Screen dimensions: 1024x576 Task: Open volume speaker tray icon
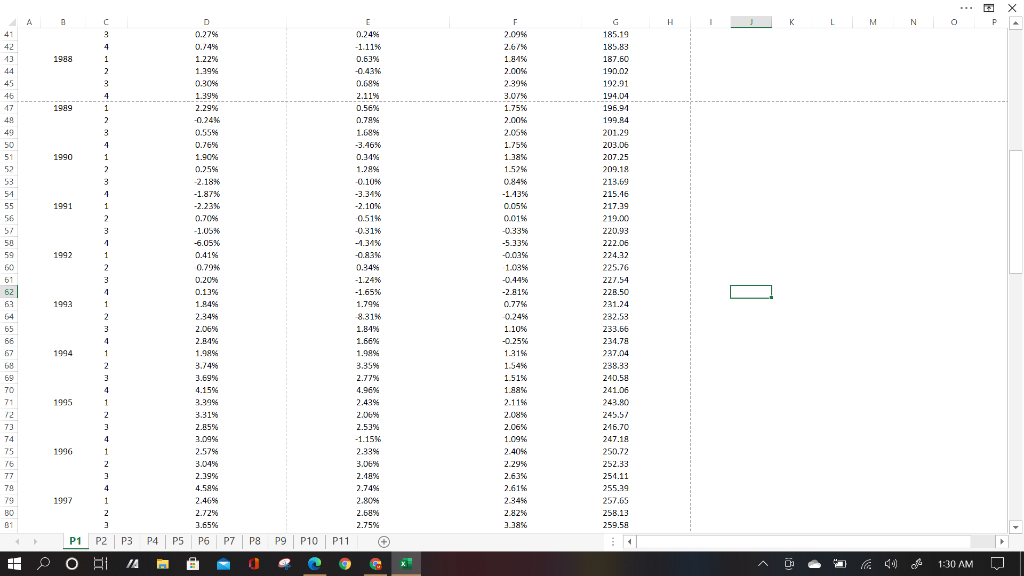pos(891,564)
